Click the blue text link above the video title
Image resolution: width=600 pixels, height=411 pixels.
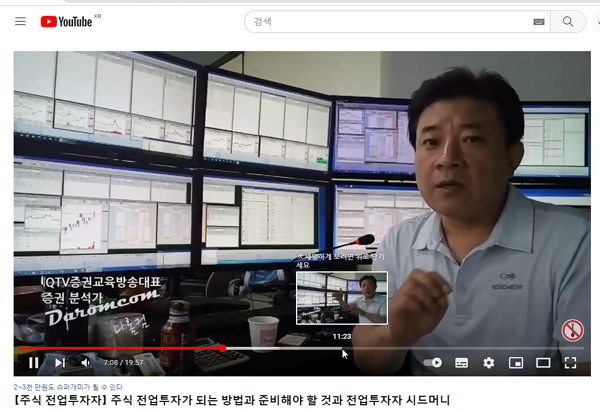pyautogui.click(x=68, y=387)
